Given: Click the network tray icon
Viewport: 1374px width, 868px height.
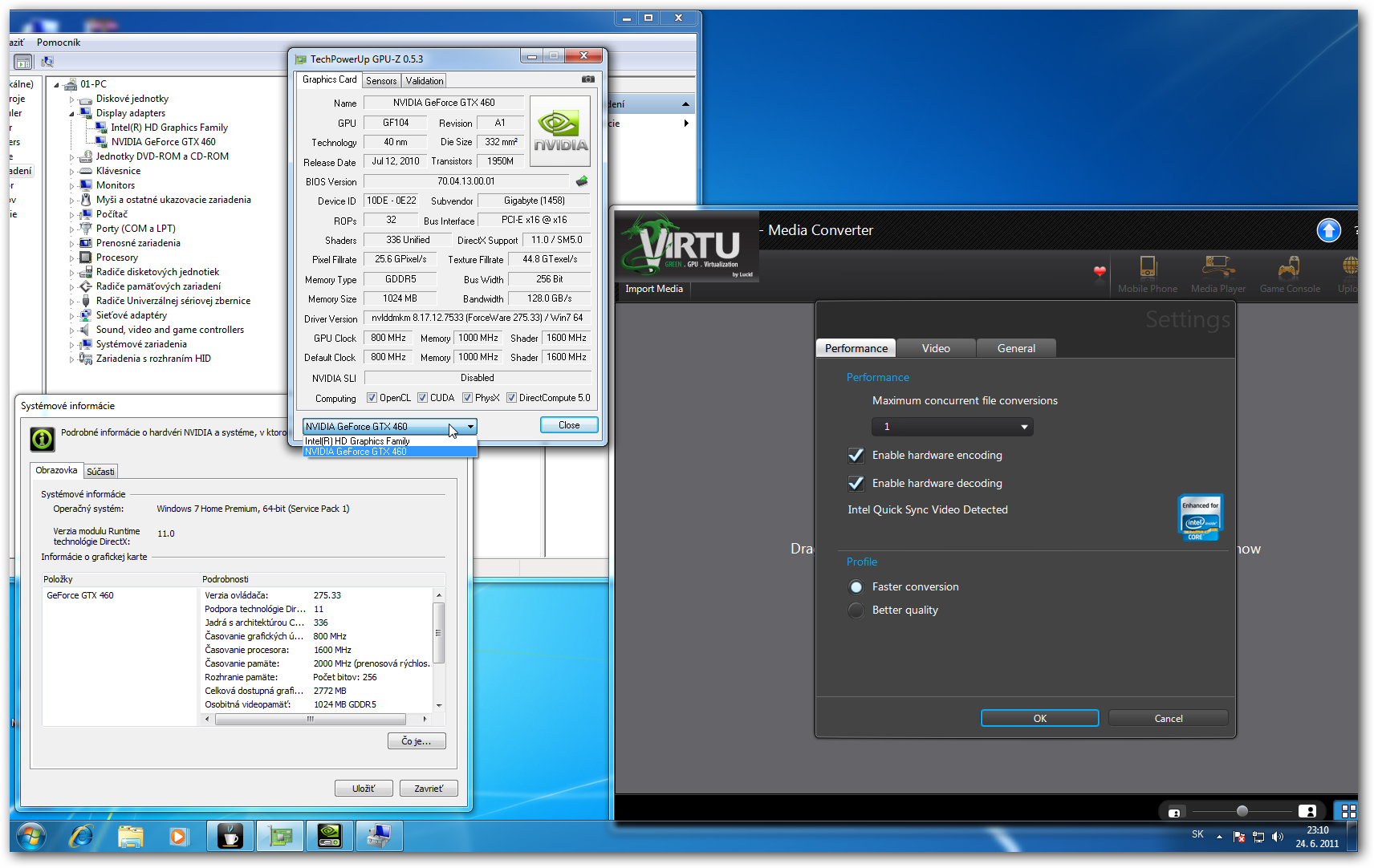Looking at the screenshot, I should click(x=1258, y=837).
